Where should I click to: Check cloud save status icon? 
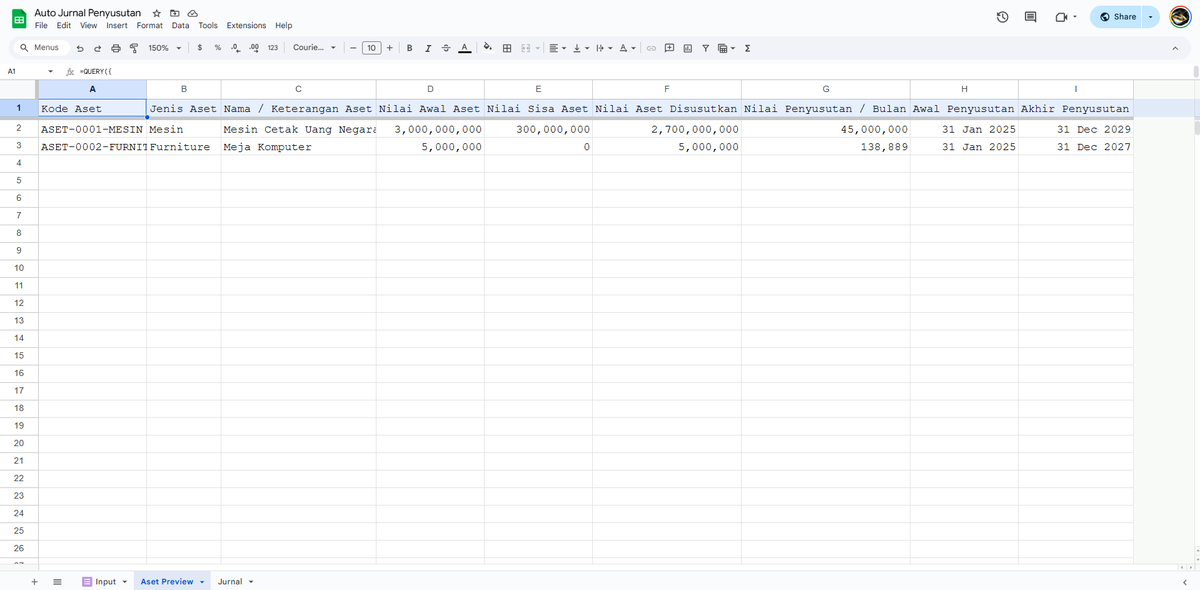pyautogui.click(x=193, y=12)
